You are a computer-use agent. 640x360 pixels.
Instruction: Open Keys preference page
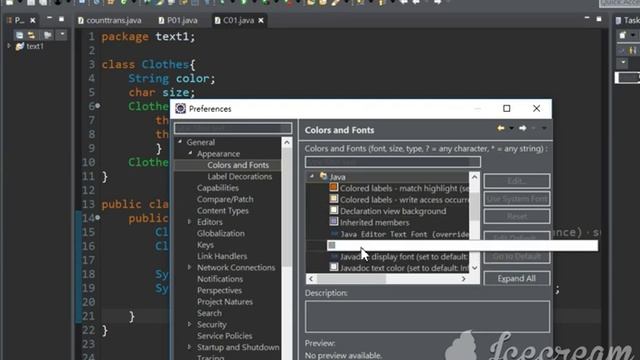click(205, 245)
